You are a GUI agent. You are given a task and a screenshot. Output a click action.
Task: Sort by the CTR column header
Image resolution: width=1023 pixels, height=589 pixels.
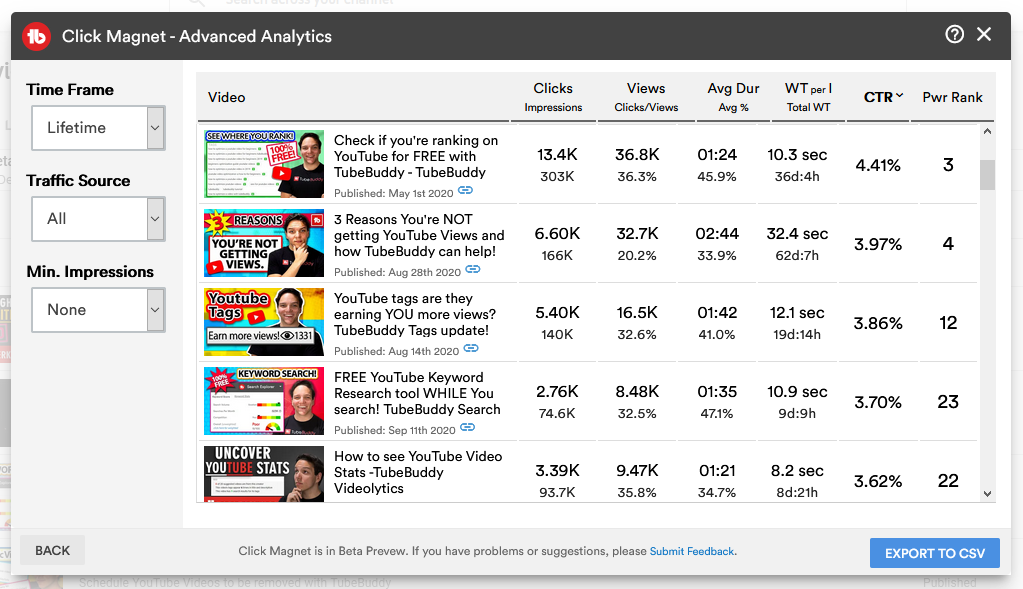883,97
